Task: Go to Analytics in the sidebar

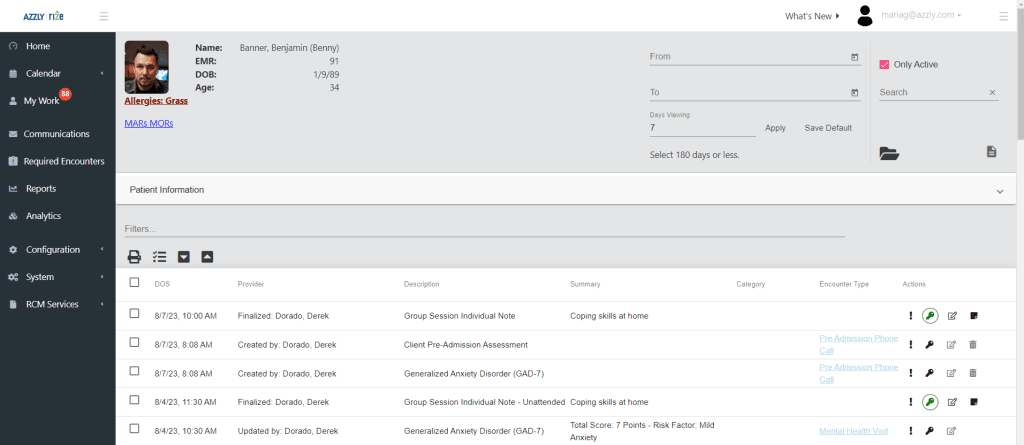Action: [43, 216]
